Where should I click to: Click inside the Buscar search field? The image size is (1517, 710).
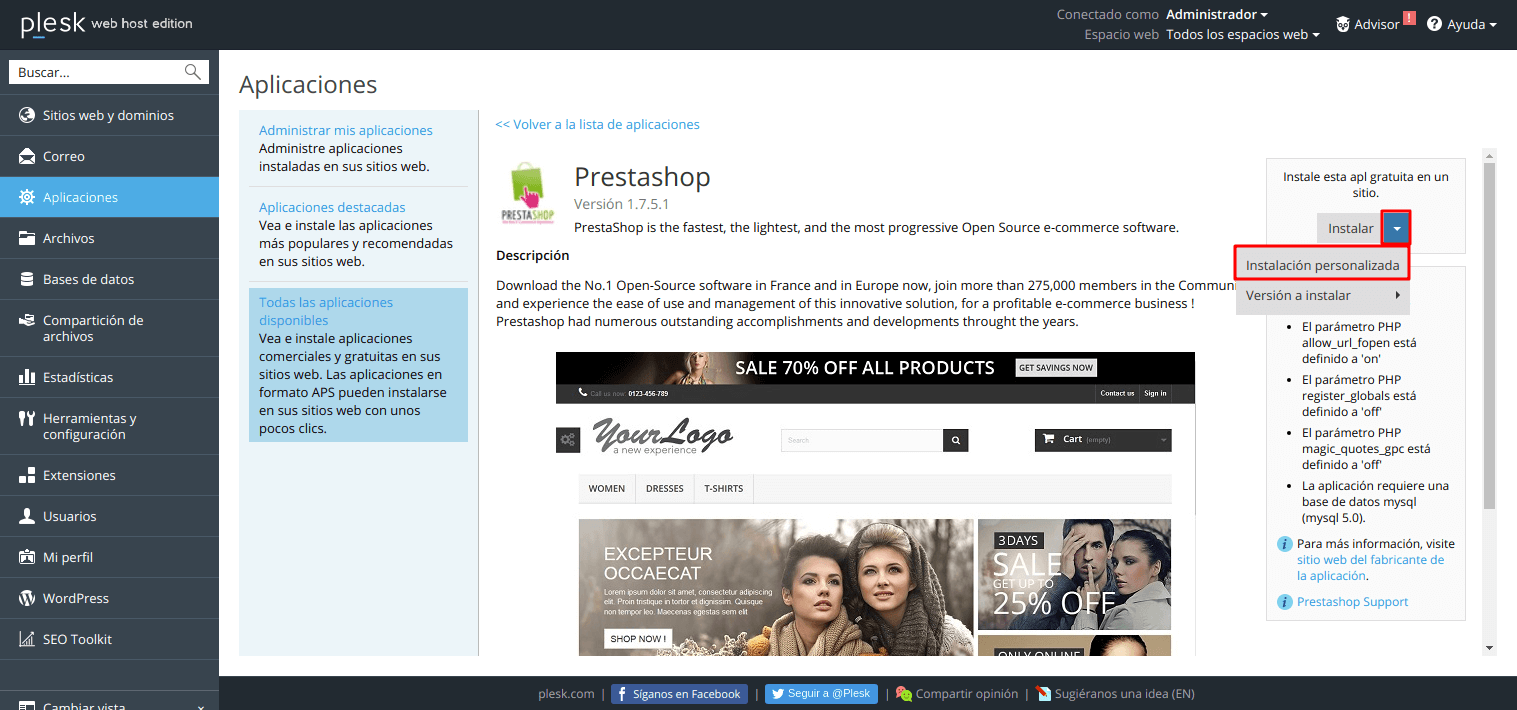point(100,71)
